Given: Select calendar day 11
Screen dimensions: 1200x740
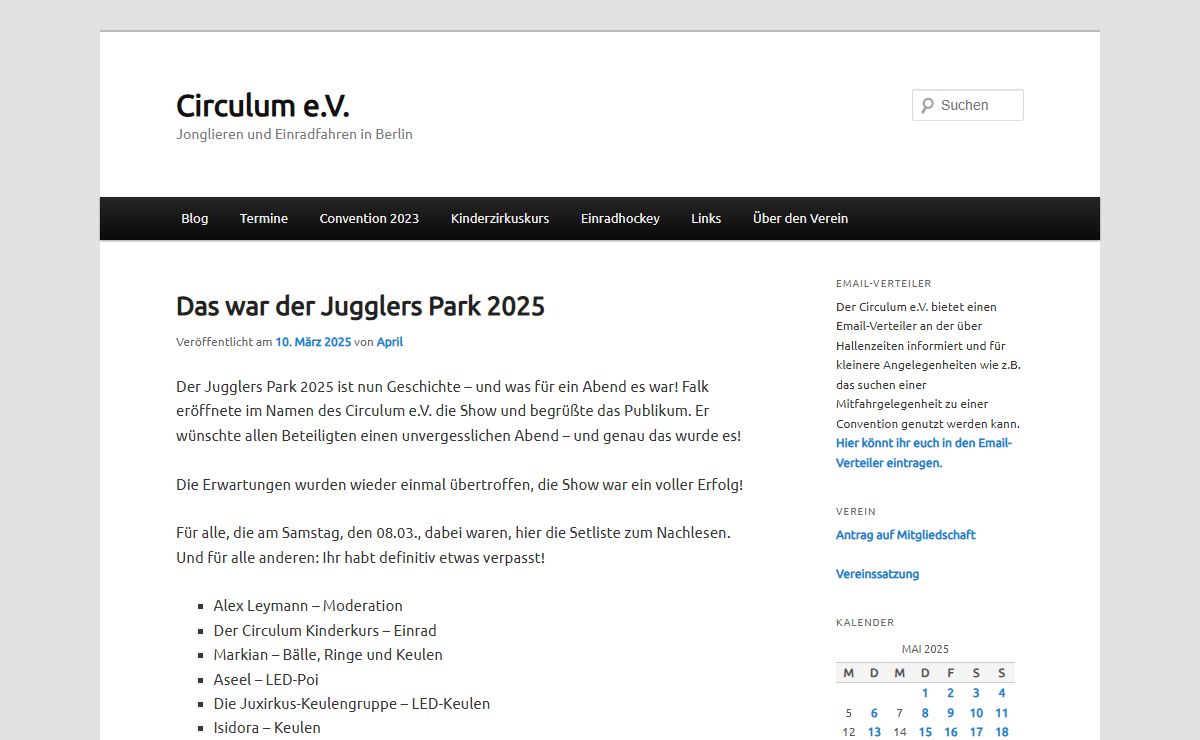Looking at the screenshot, I should point(1001,713).
